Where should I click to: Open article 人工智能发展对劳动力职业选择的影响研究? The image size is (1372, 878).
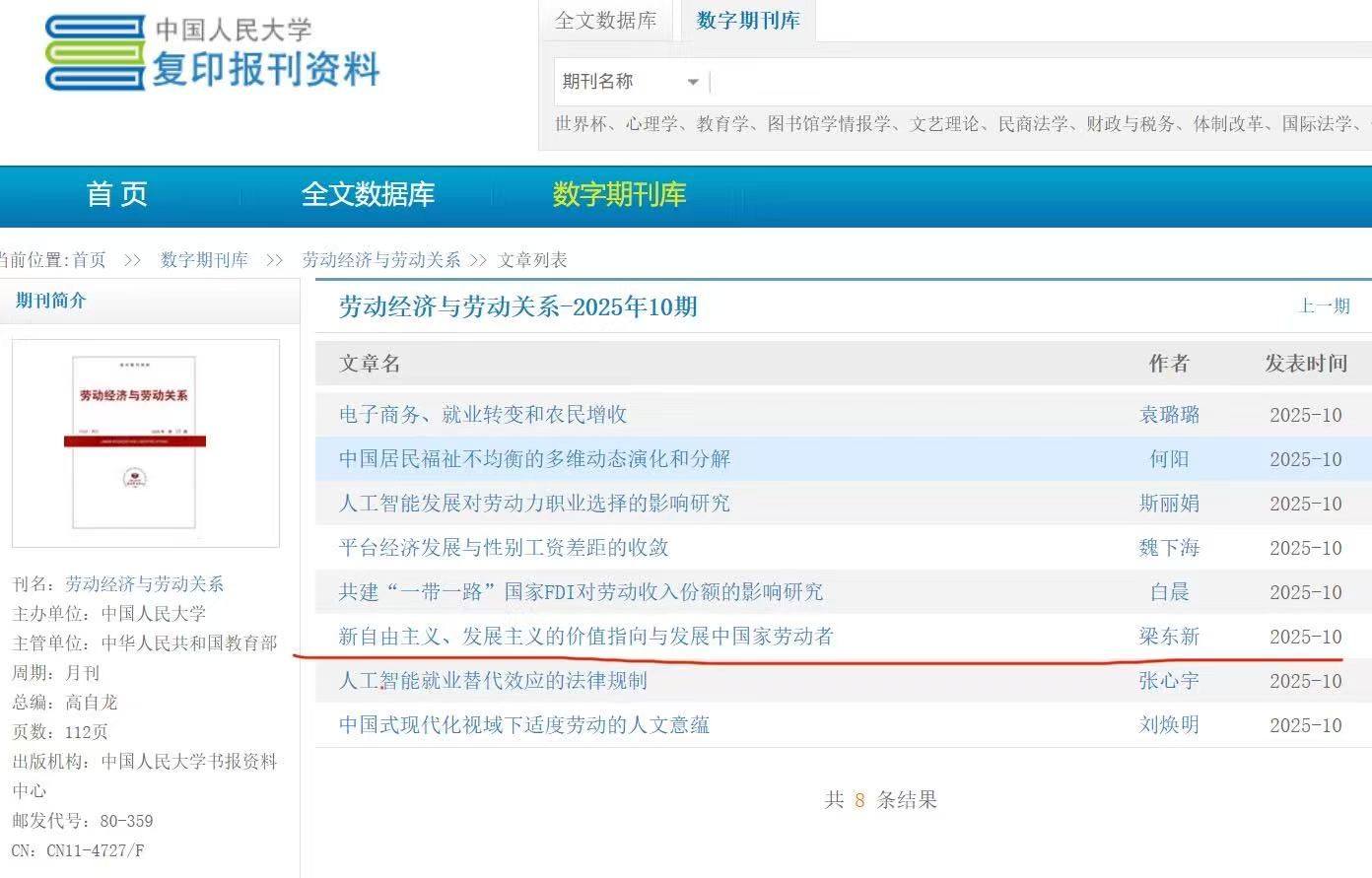[535, 504]
